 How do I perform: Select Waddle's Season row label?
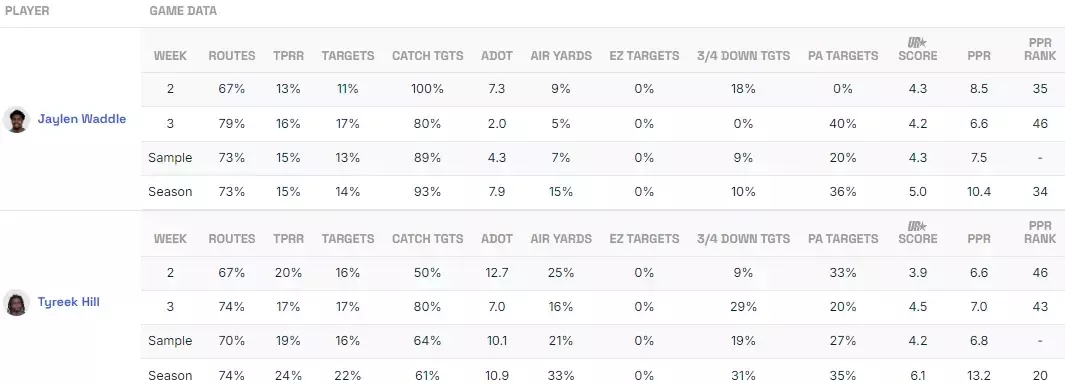click(170, 191)
